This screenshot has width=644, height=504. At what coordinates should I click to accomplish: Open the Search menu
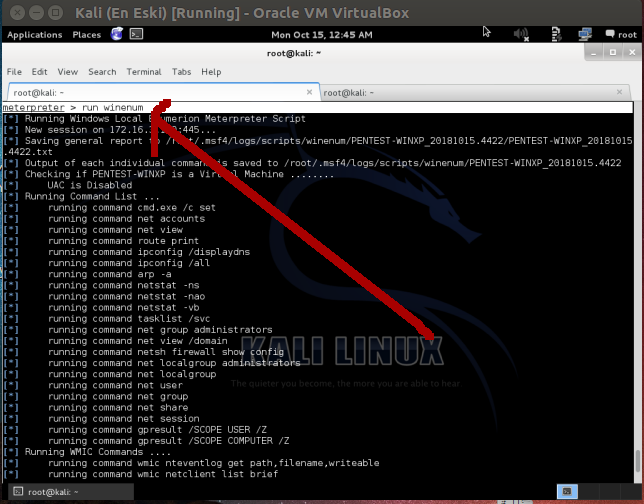tap(102, 72)
